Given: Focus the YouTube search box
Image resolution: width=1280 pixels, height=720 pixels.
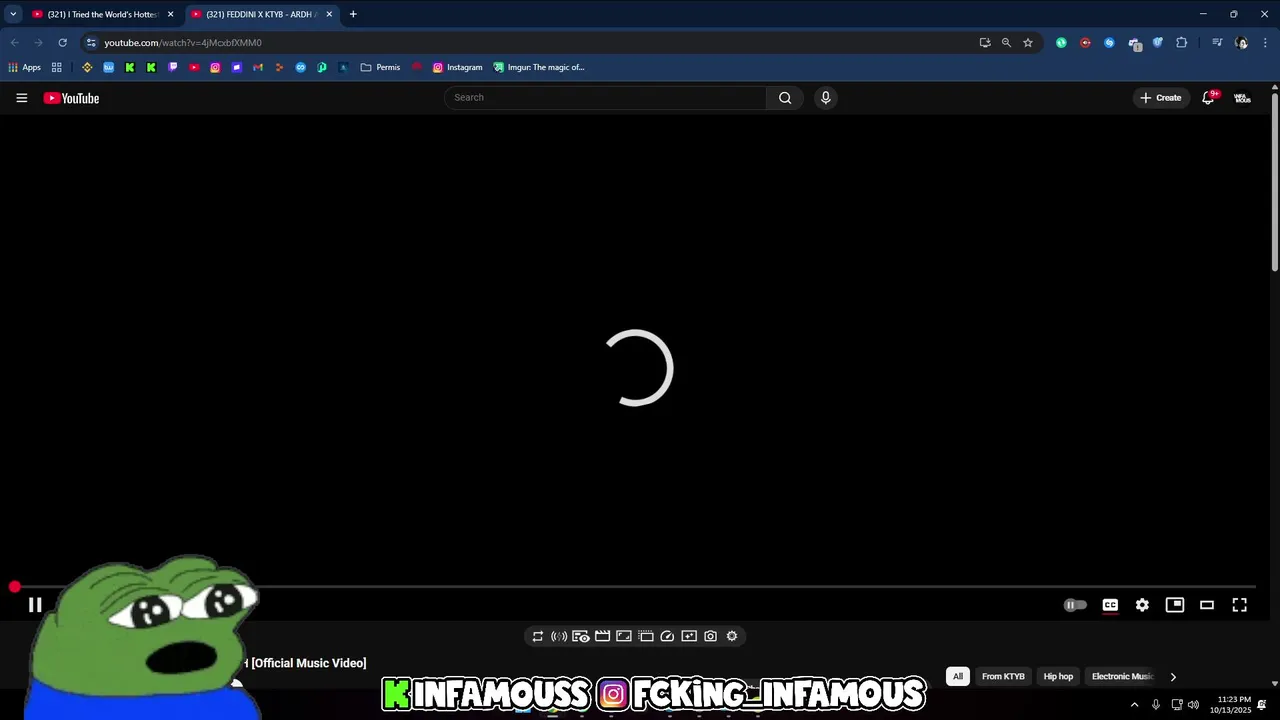Looking at the screenshot, I should (605, 97).
